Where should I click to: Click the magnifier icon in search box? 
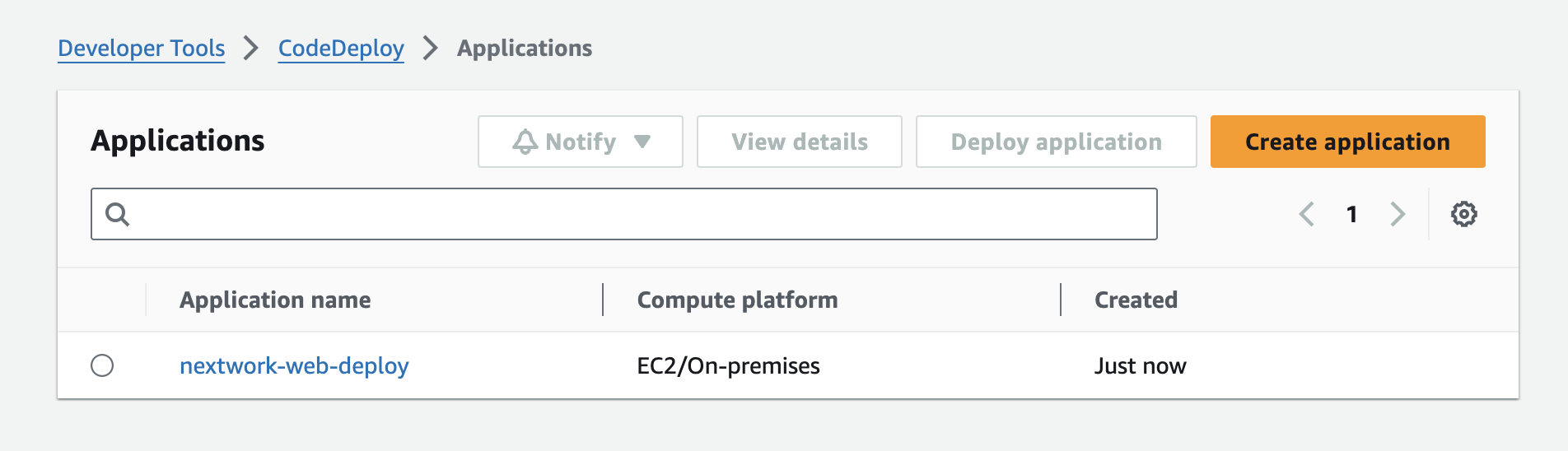118,214
